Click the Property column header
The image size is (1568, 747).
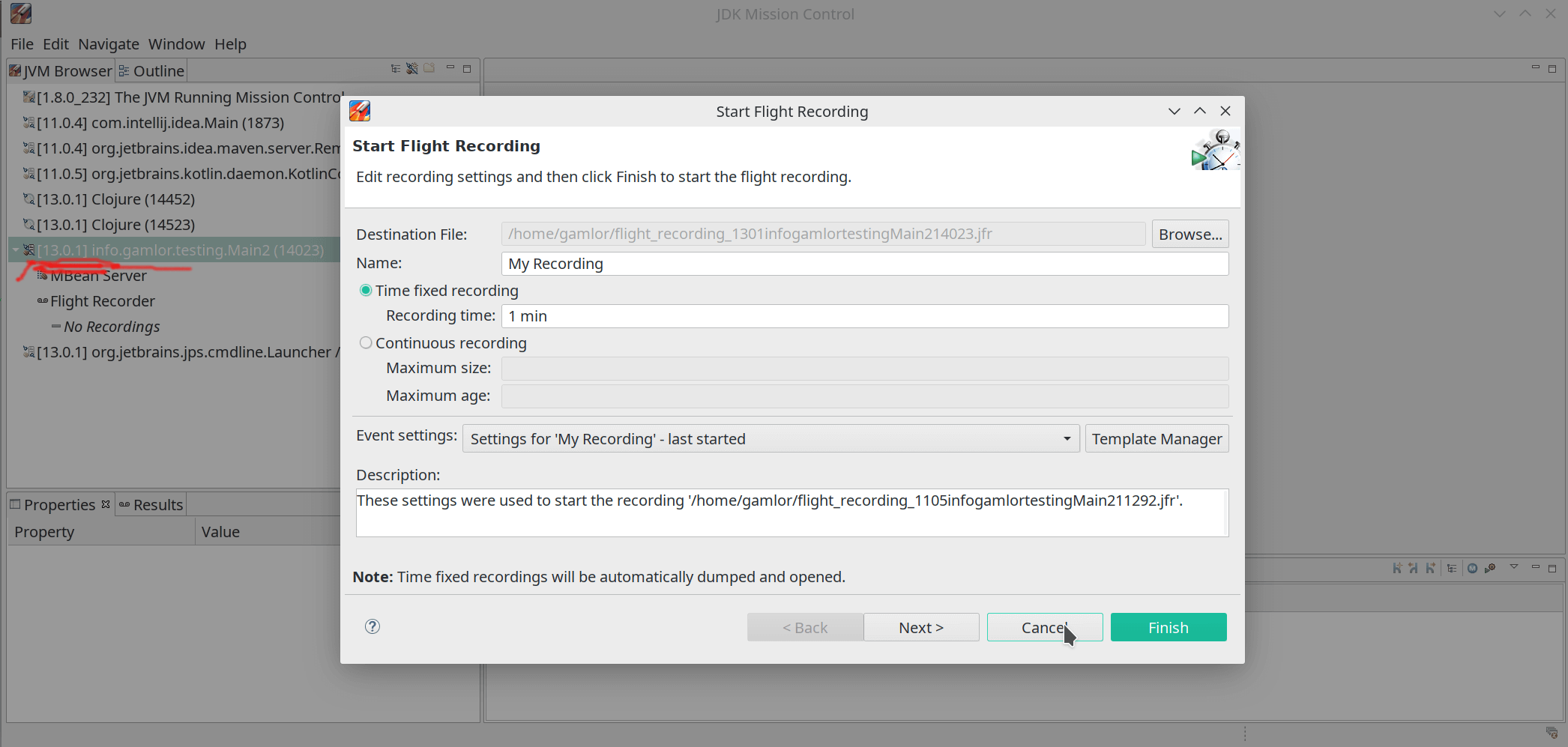pyautogui.click(x=101, y=531)
